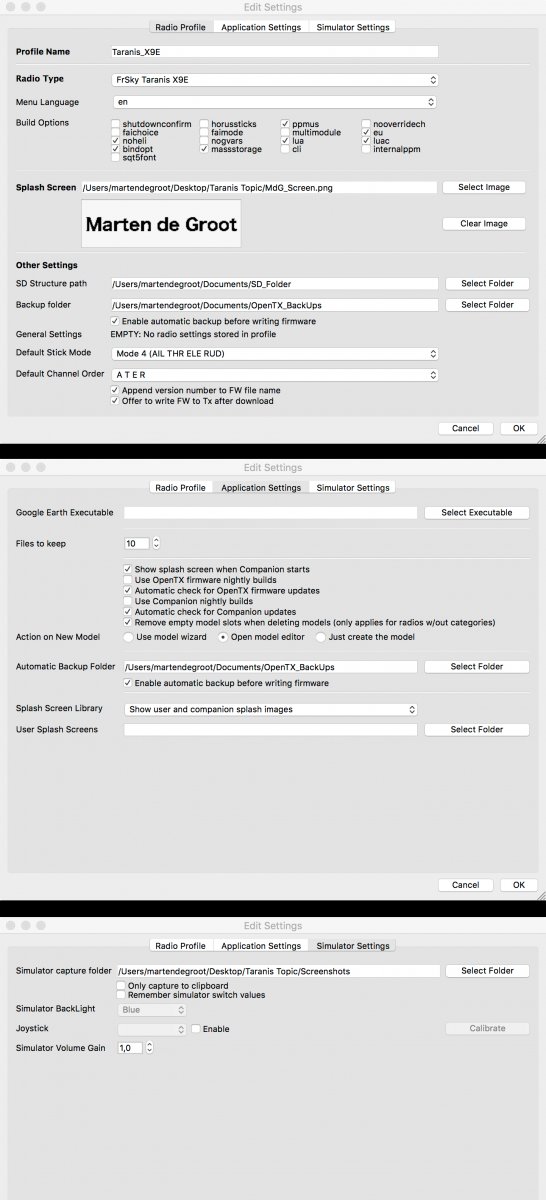Click the Backup folder path field
546x1200 pixels.
(274, 305)
